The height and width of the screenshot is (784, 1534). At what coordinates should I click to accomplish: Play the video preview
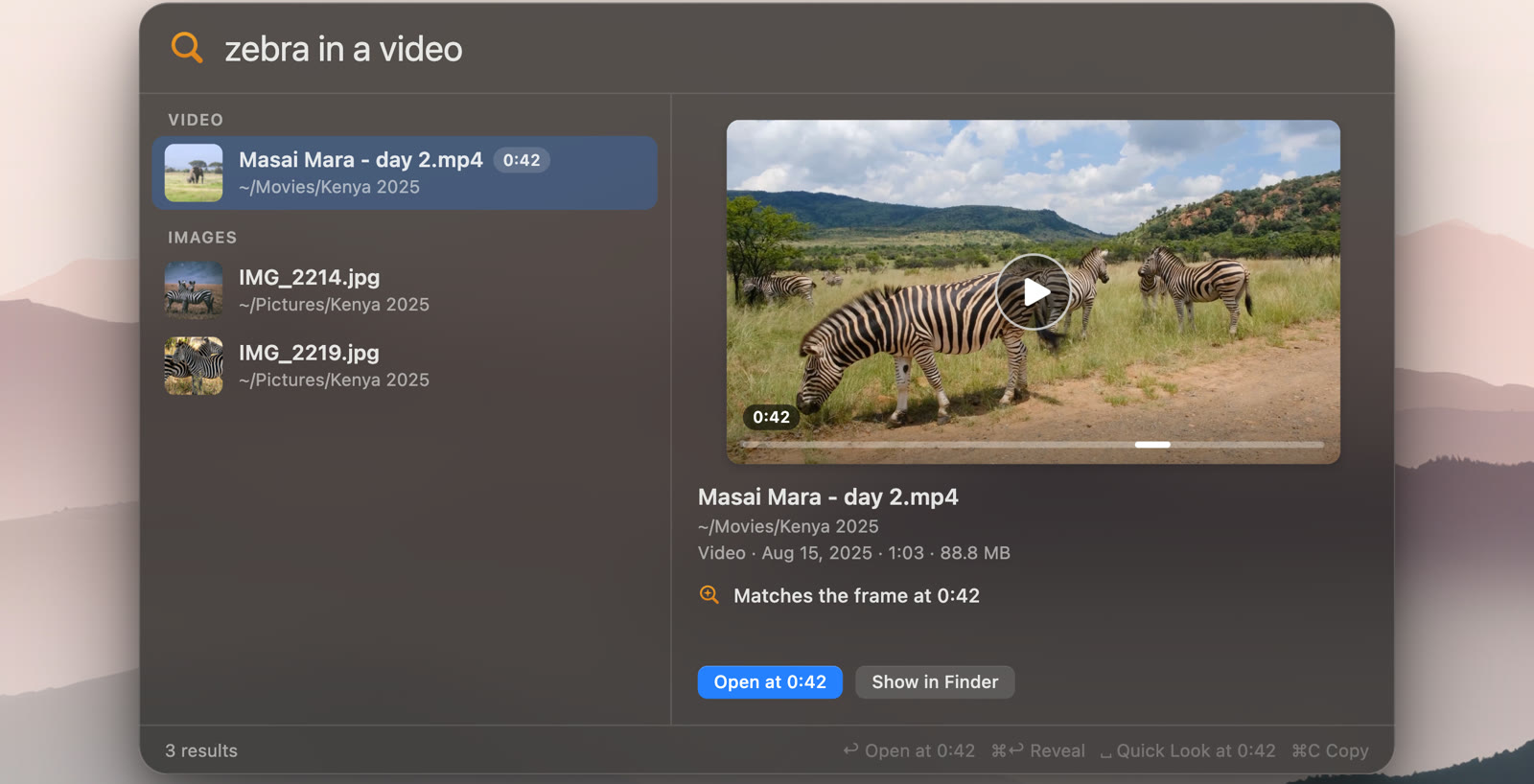(x=1033, y=291)
